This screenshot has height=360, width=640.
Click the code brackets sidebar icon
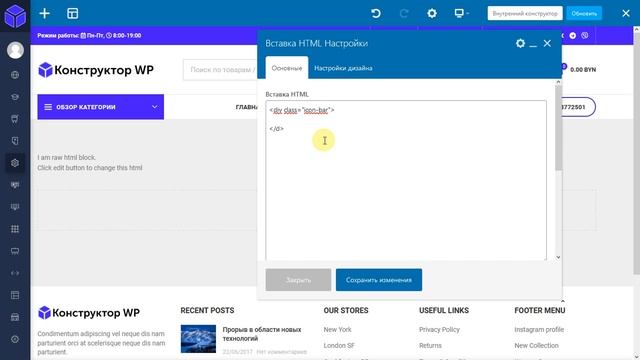point(15,273)
